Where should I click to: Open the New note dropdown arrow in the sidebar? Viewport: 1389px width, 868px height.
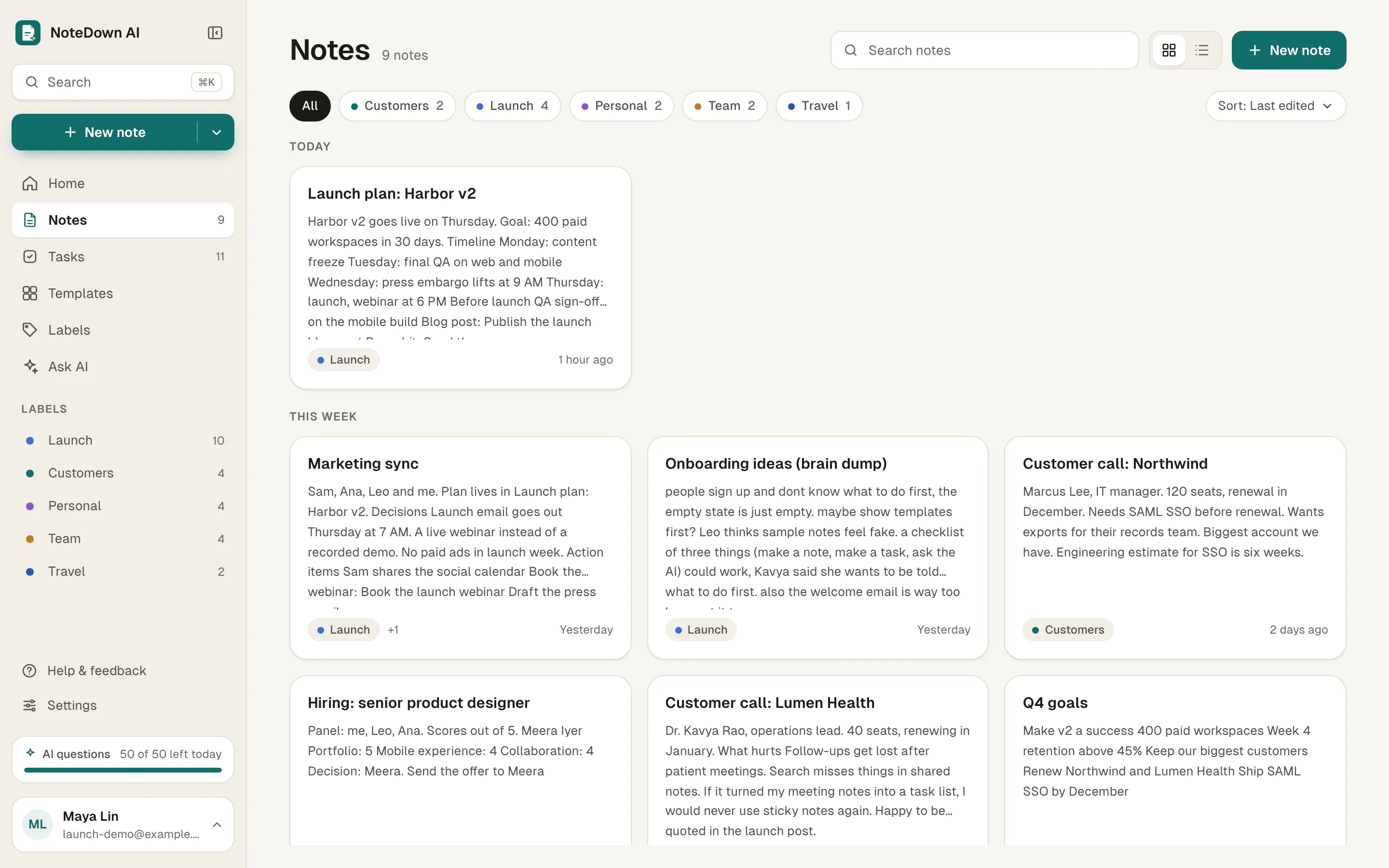(x=217, y=132)
